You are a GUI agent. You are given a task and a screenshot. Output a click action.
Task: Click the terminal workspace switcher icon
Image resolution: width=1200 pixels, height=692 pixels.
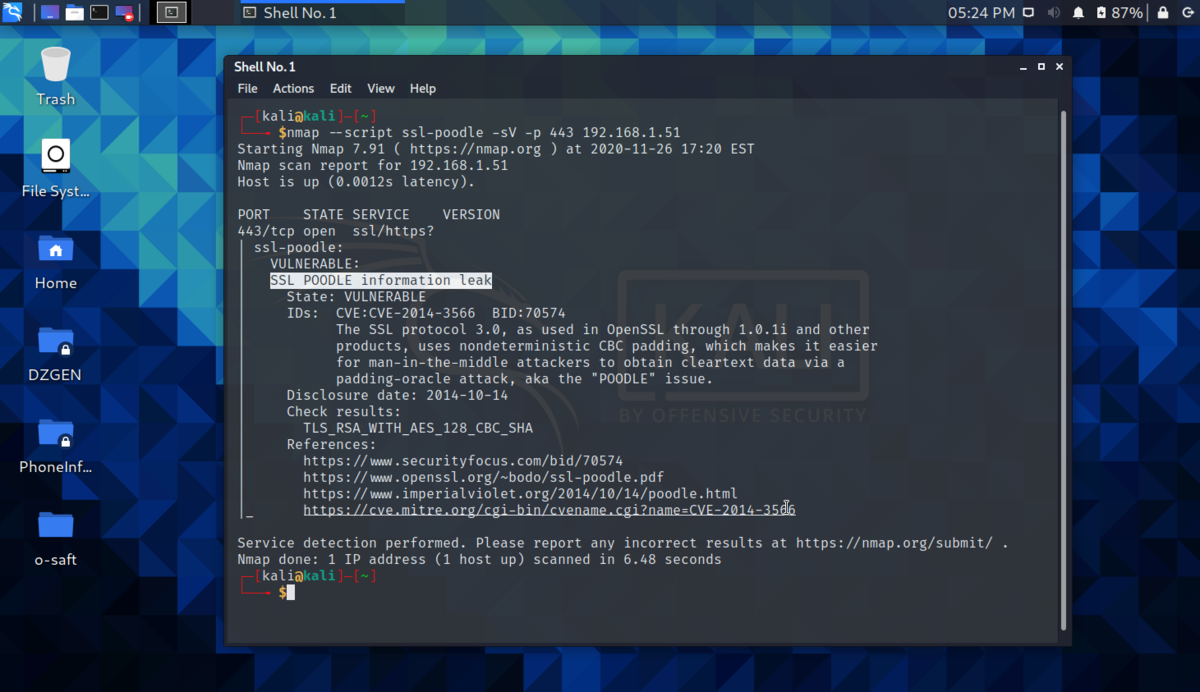point(172,13)
